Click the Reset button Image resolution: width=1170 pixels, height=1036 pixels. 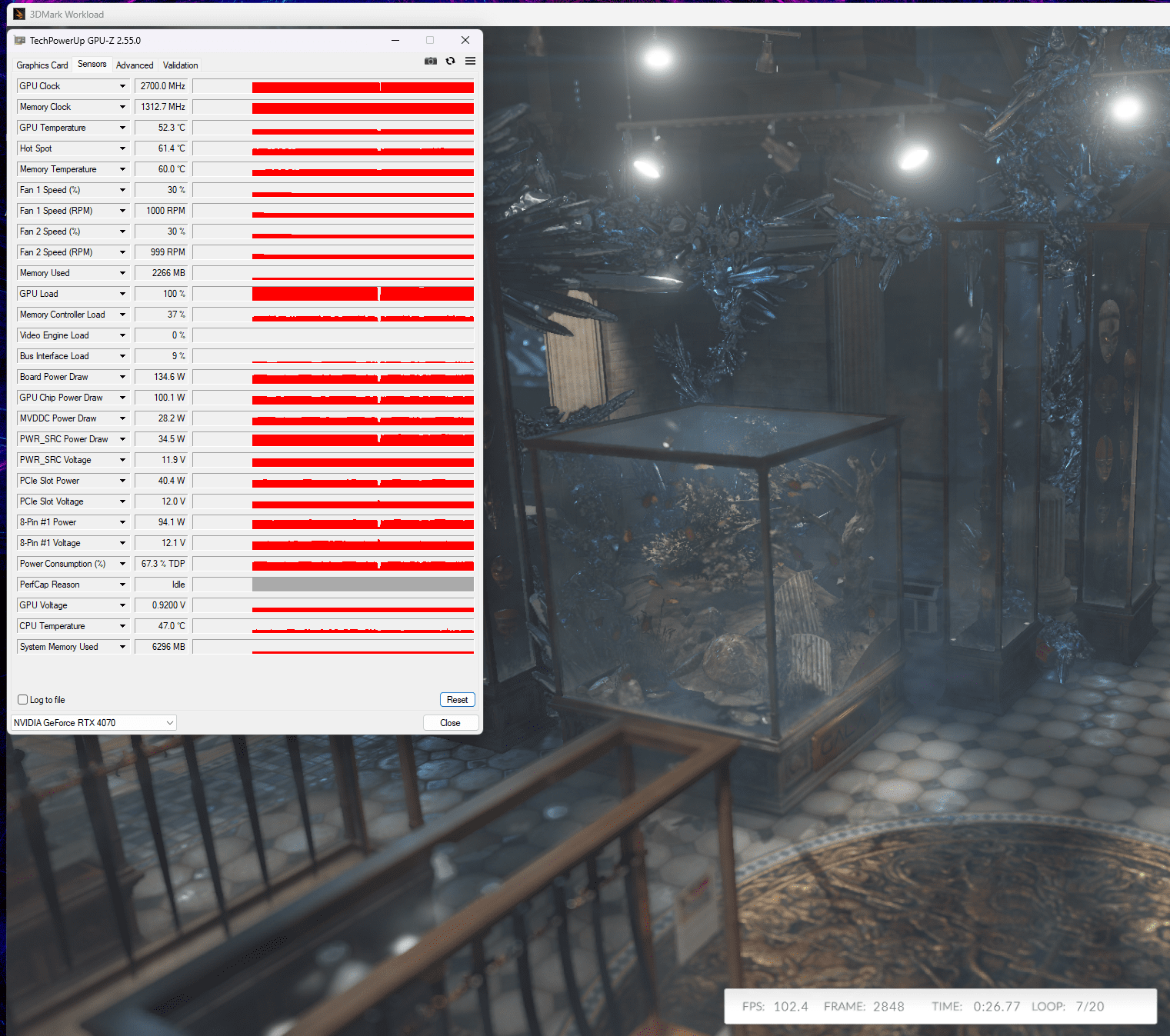pos(458,700)
